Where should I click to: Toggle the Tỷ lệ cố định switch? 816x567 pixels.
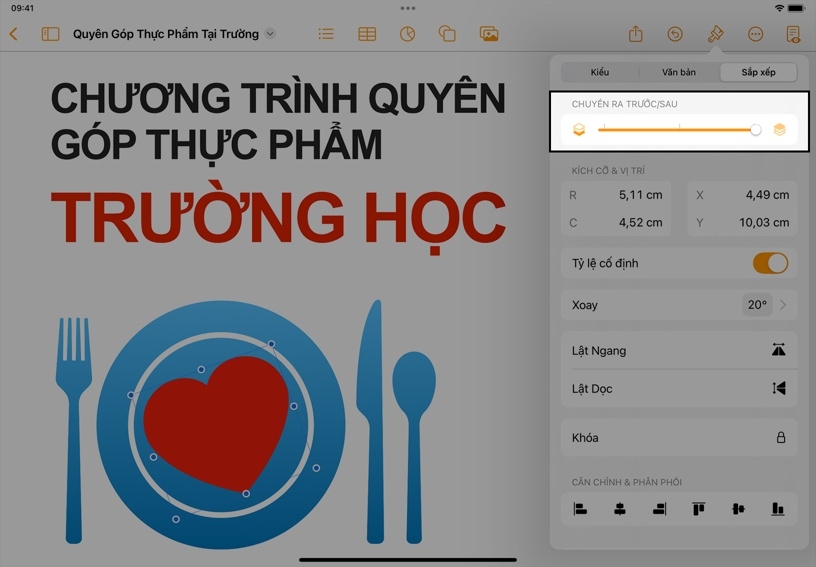770,263
